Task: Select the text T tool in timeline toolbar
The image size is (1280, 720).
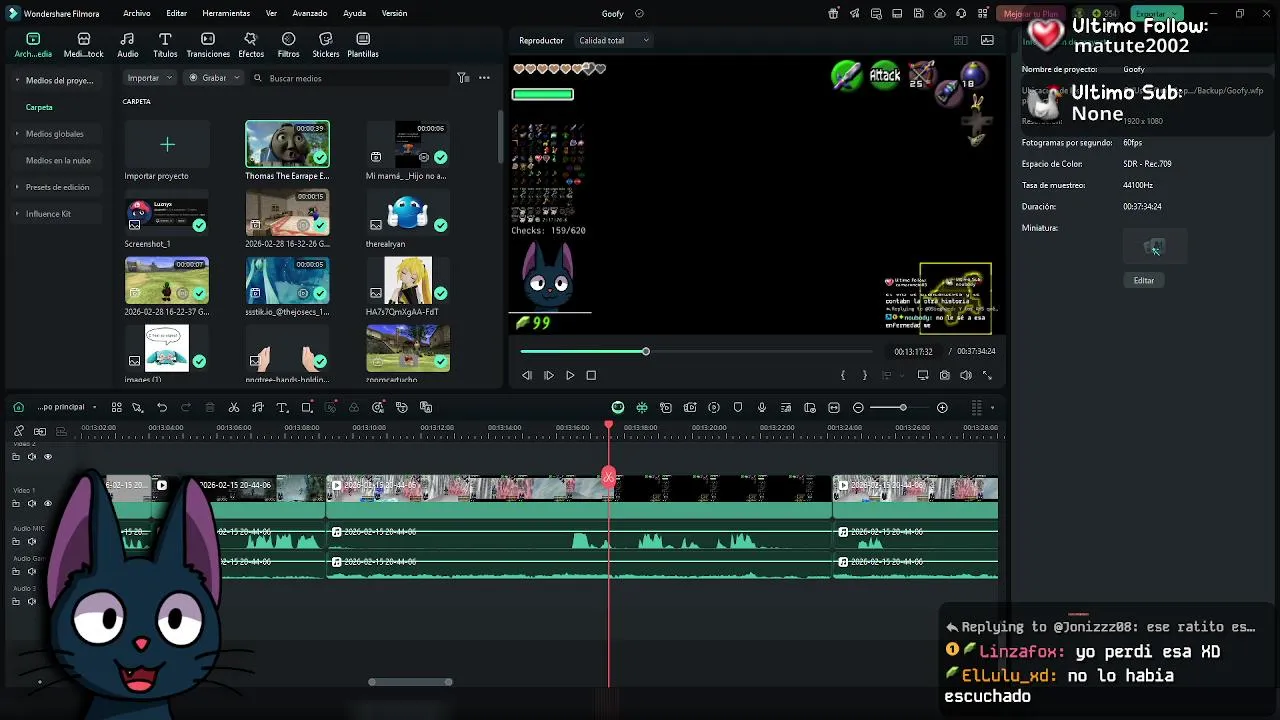Action: coord(282,407)
